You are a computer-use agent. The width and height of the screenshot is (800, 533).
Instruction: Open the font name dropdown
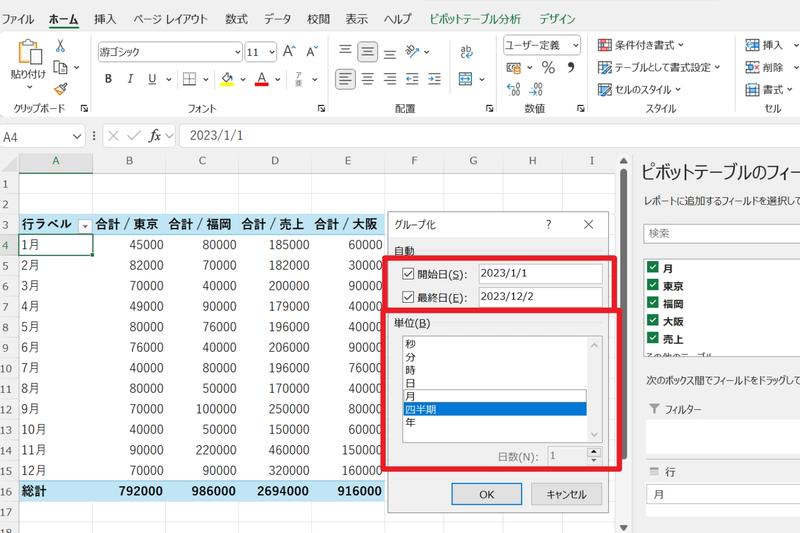237,52
